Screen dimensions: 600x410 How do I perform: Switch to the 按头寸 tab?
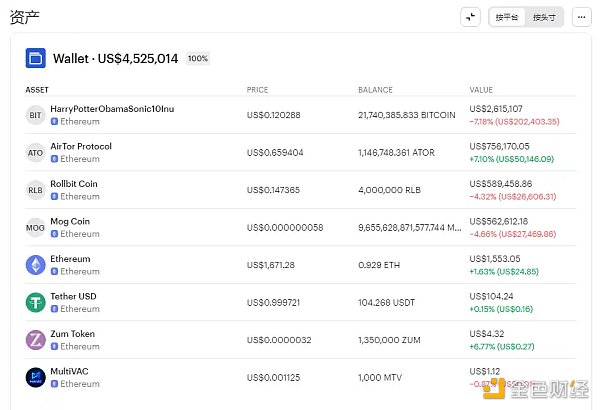point(545,17)
